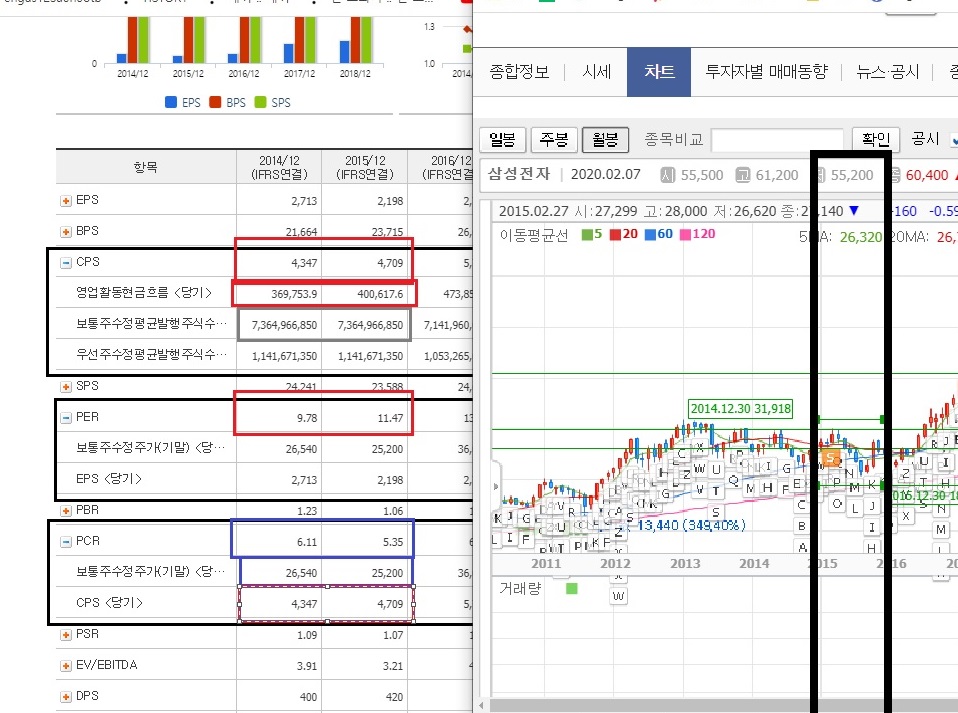Click the 20-day moving average swatch
Screen dimensions: 958x713
click(x=615, y=234)
